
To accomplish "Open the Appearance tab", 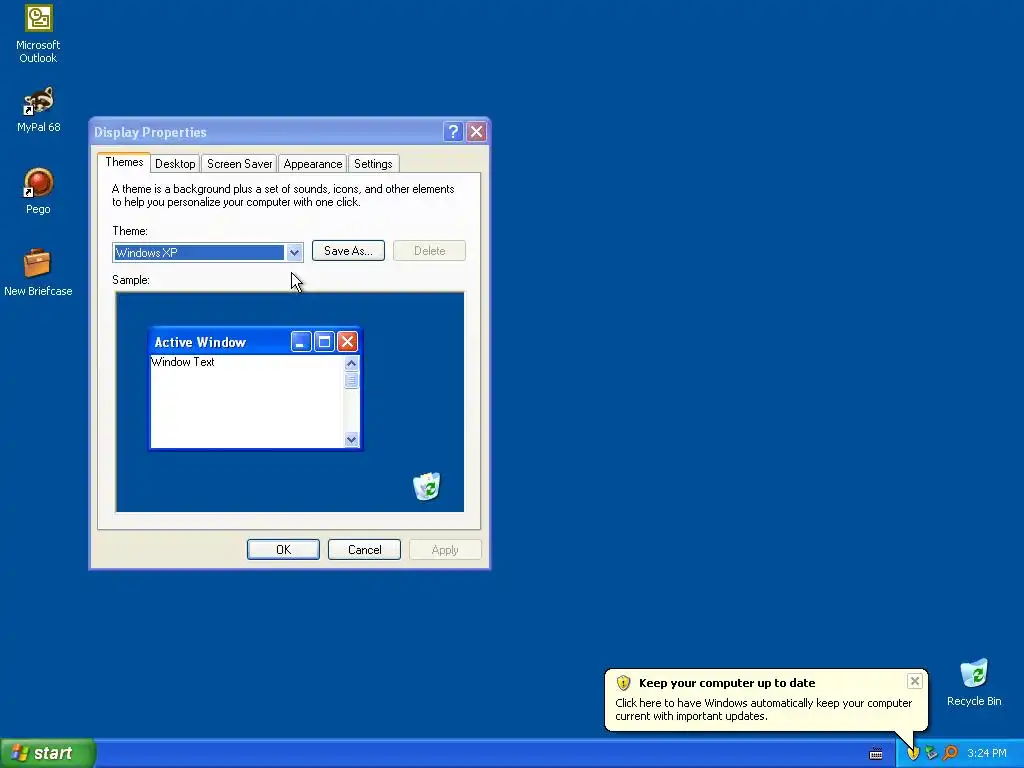I will [x=313, y=164].
